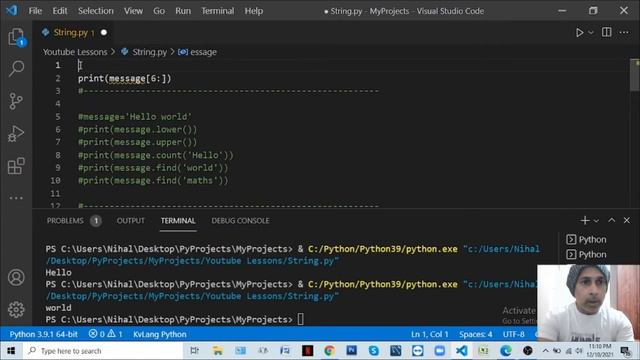Viewport: 640px width, 360px height.
Task: Open the Explorer view in activity bar
Action: 16,37
